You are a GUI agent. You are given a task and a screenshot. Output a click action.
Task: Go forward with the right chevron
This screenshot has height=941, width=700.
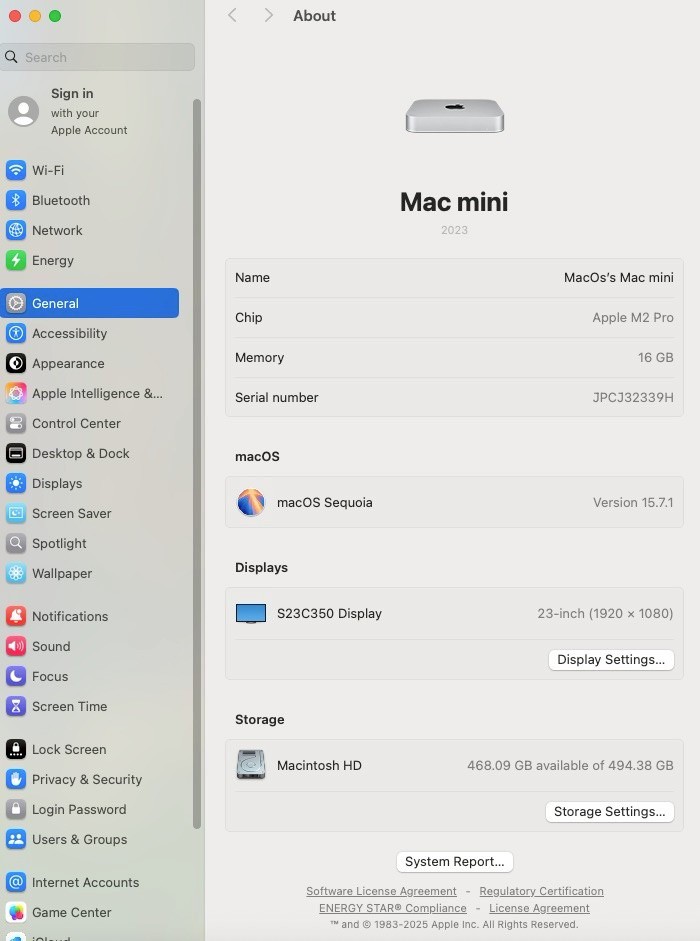point(268,16)
